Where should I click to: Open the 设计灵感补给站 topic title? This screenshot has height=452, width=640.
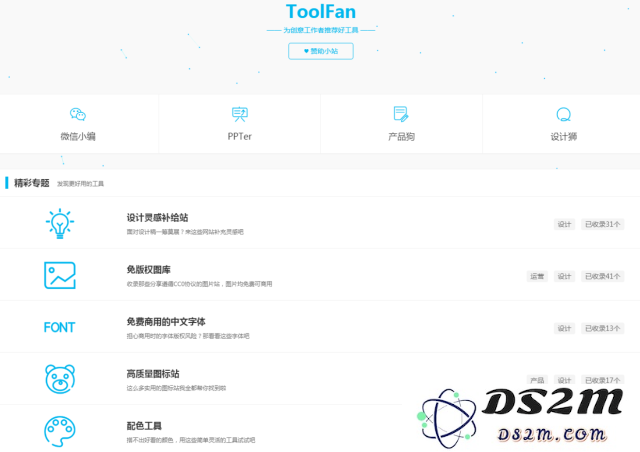click(x=157, y=218)
